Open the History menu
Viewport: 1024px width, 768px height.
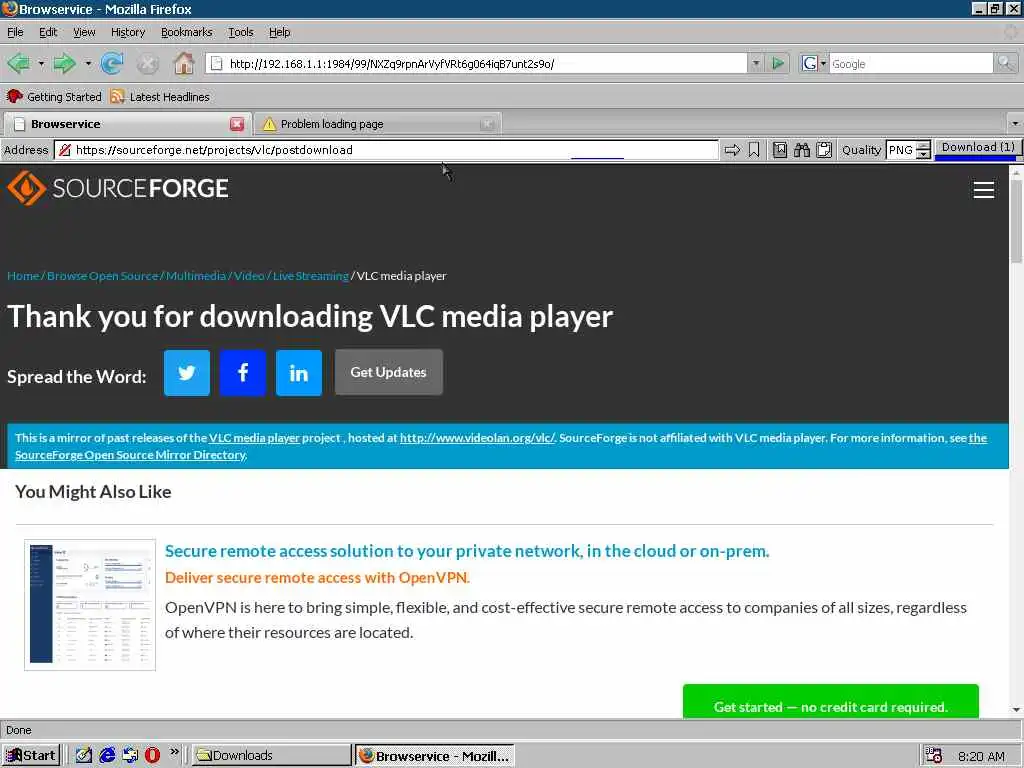pyautogui.click(x=128, y=32)
